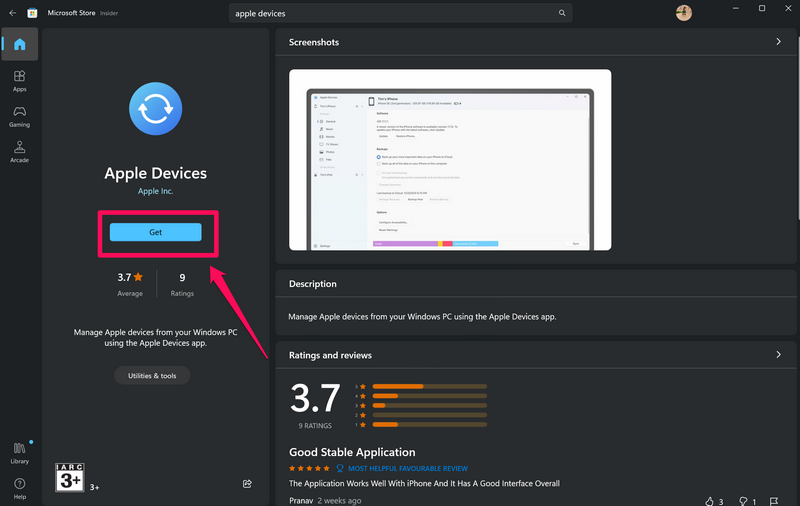Screen dimensions: 800x506
Task: Click the thumbs up icon on review
Action: (x=708, y=500)
